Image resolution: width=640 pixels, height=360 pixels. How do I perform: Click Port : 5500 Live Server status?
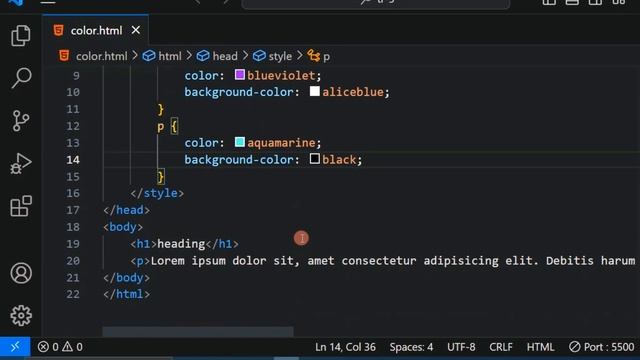point(602,347)
